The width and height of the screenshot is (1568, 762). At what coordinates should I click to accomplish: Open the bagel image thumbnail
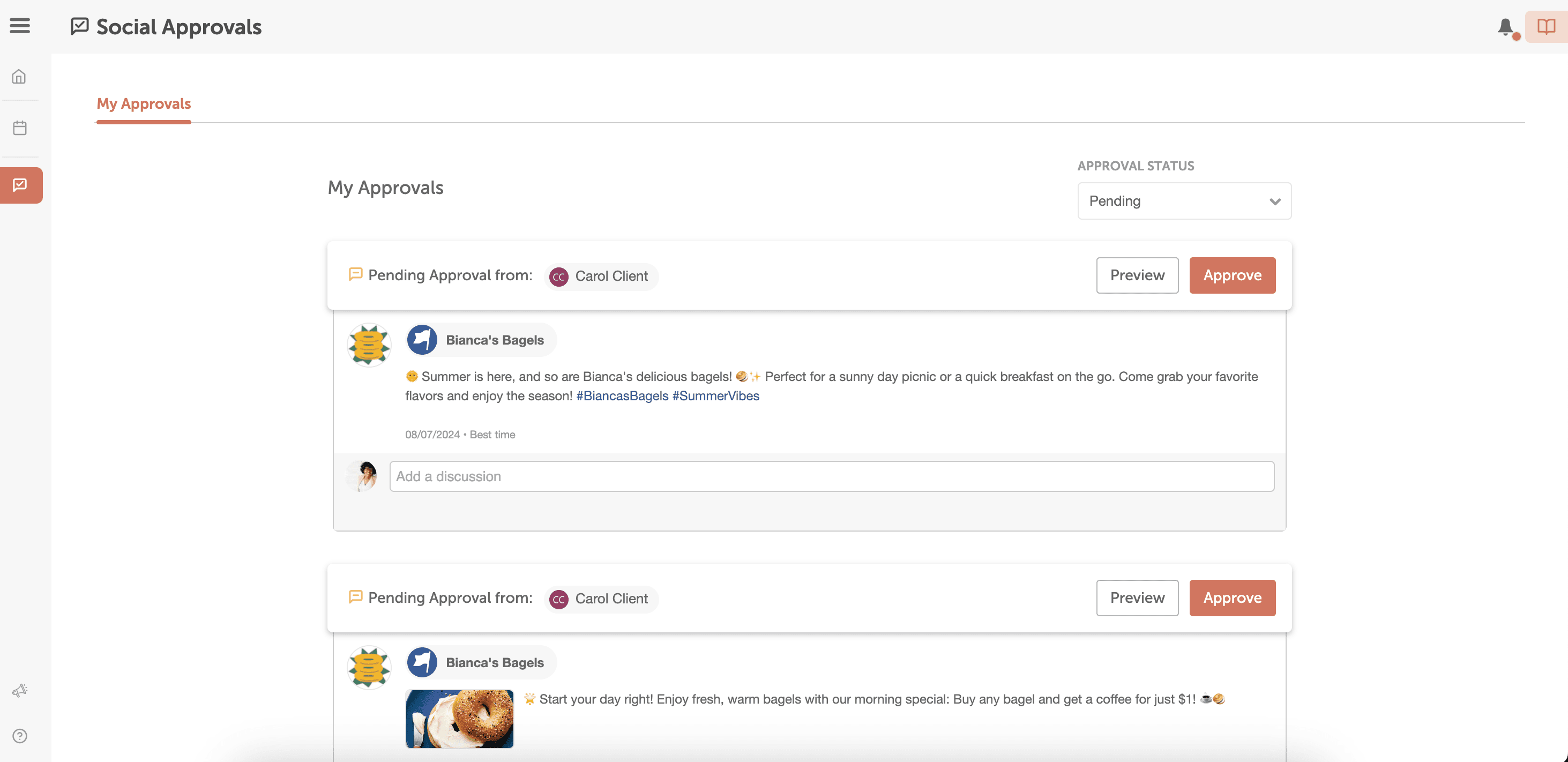tap(460, 719)
